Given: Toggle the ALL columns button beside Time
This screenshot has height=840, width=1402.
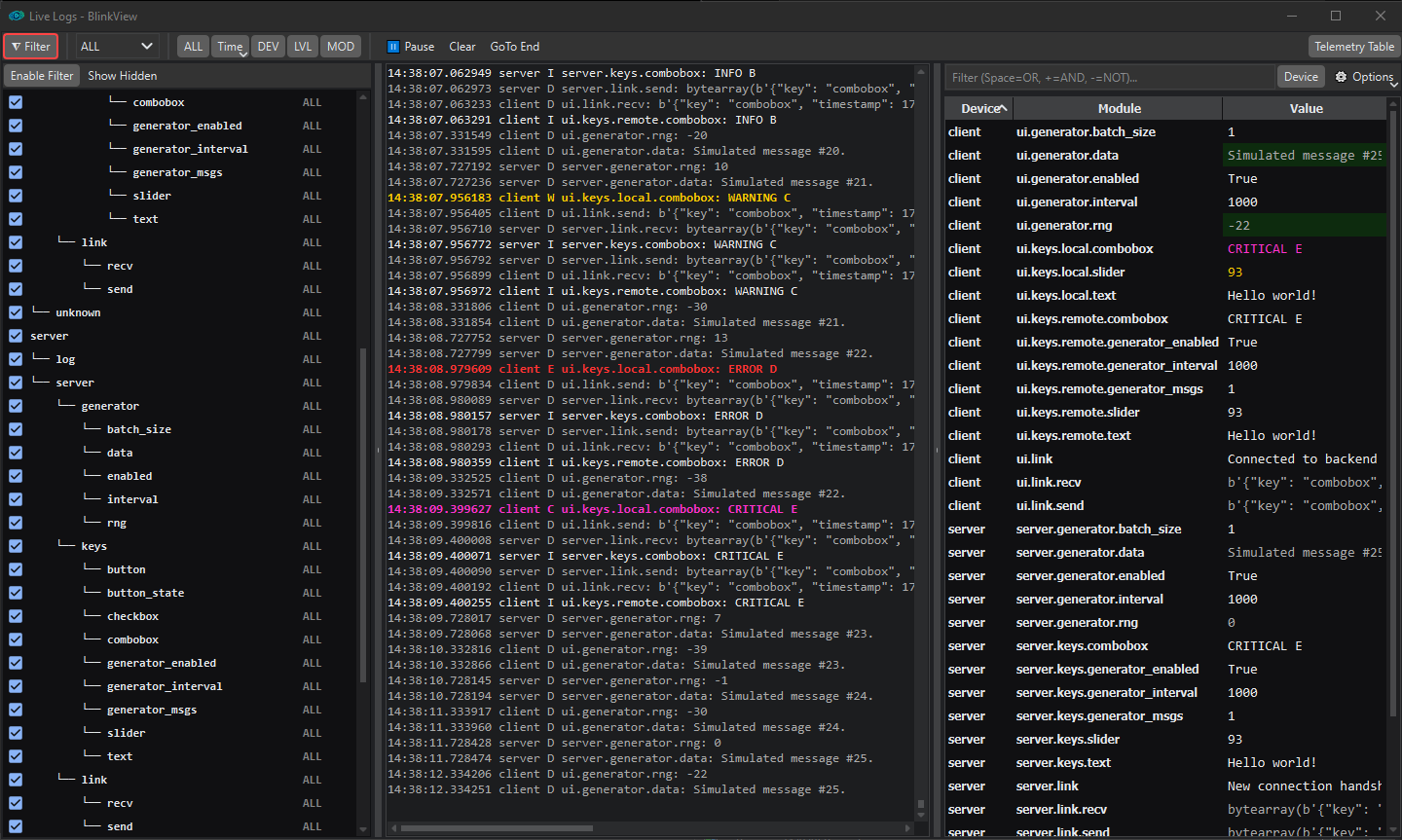Looking at the screenshot, I should 194,46.
